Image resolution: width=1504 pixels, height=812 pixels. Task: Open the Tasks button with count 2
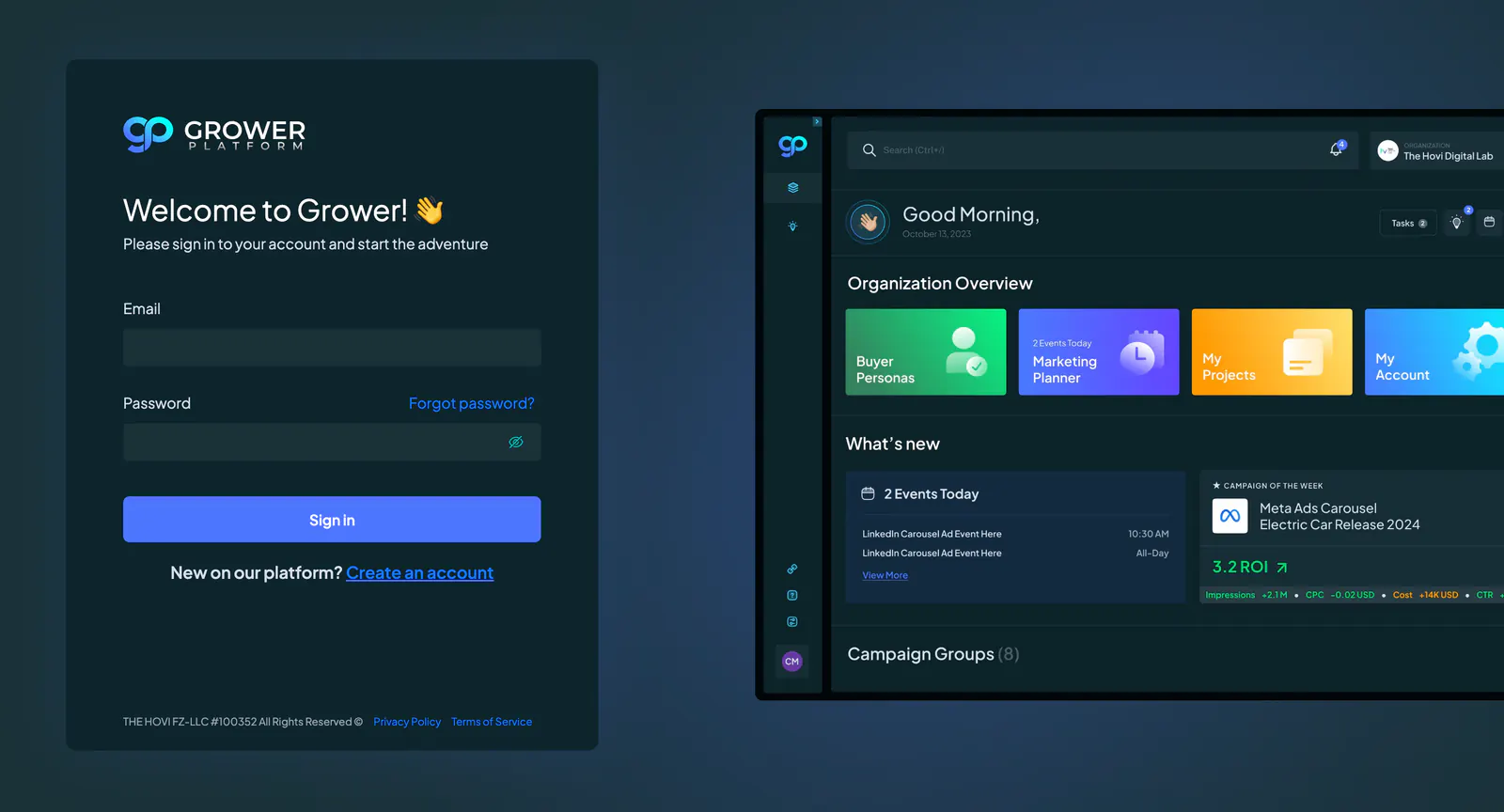1408,223
